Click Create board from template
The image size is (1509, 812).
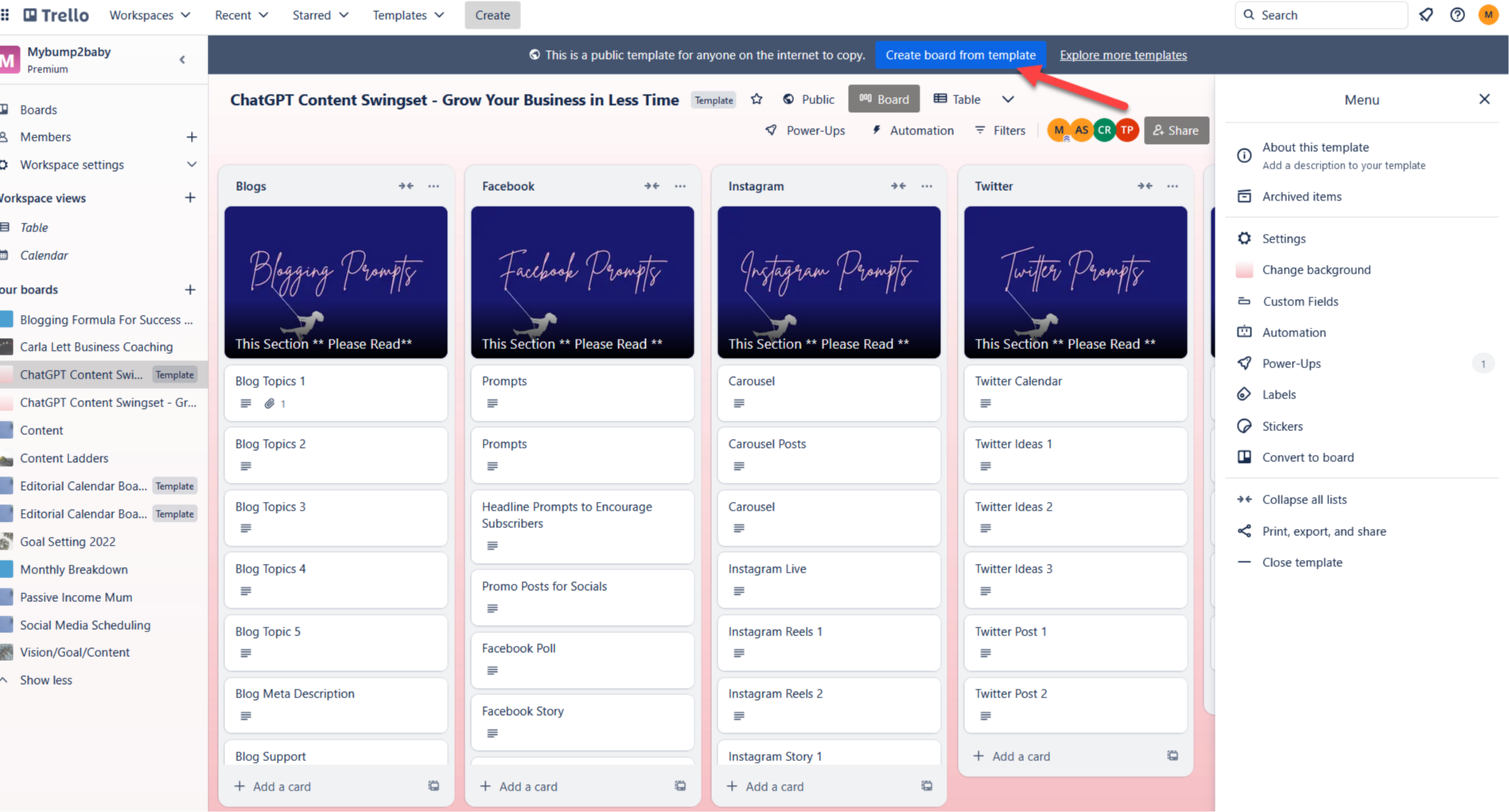tap(960, 55)
